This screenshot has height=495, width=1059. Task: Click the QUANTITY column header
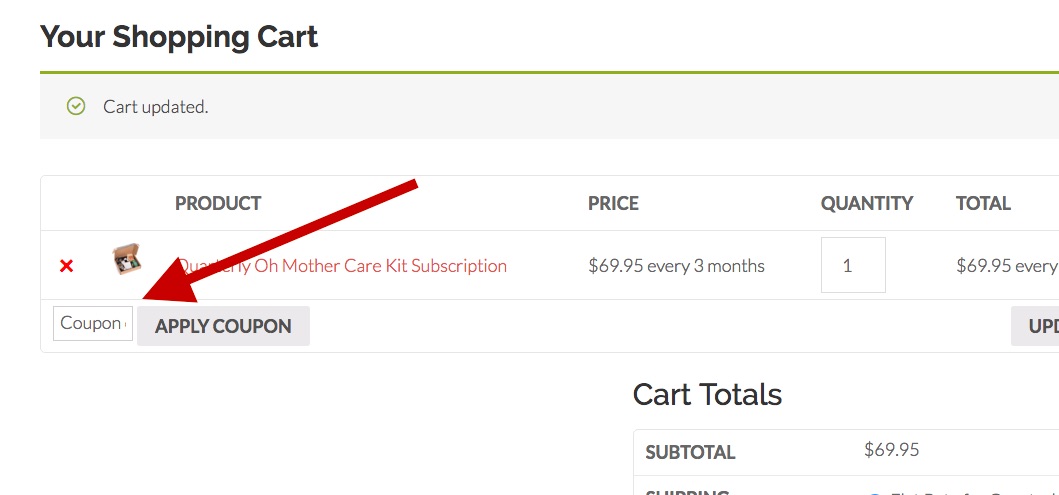(x=867, y=203)
